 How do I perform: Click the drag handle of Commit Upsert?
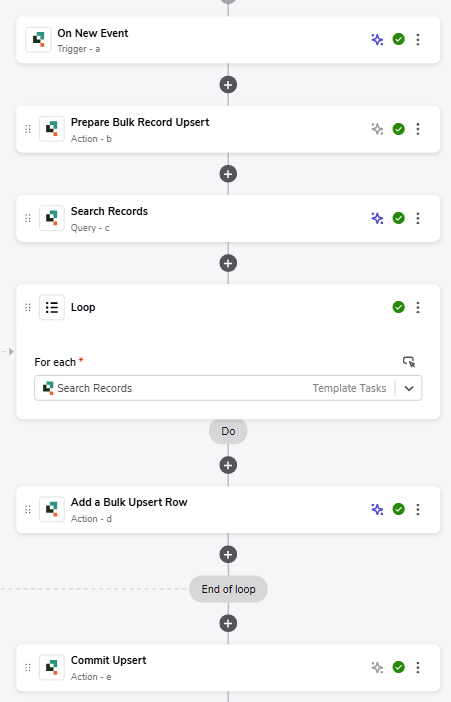pos(28,668)
